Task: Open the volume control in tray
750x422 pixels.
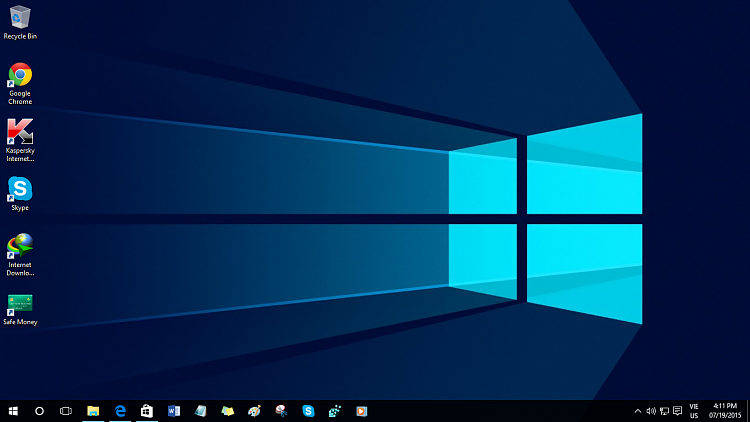Action: (651, 411)
